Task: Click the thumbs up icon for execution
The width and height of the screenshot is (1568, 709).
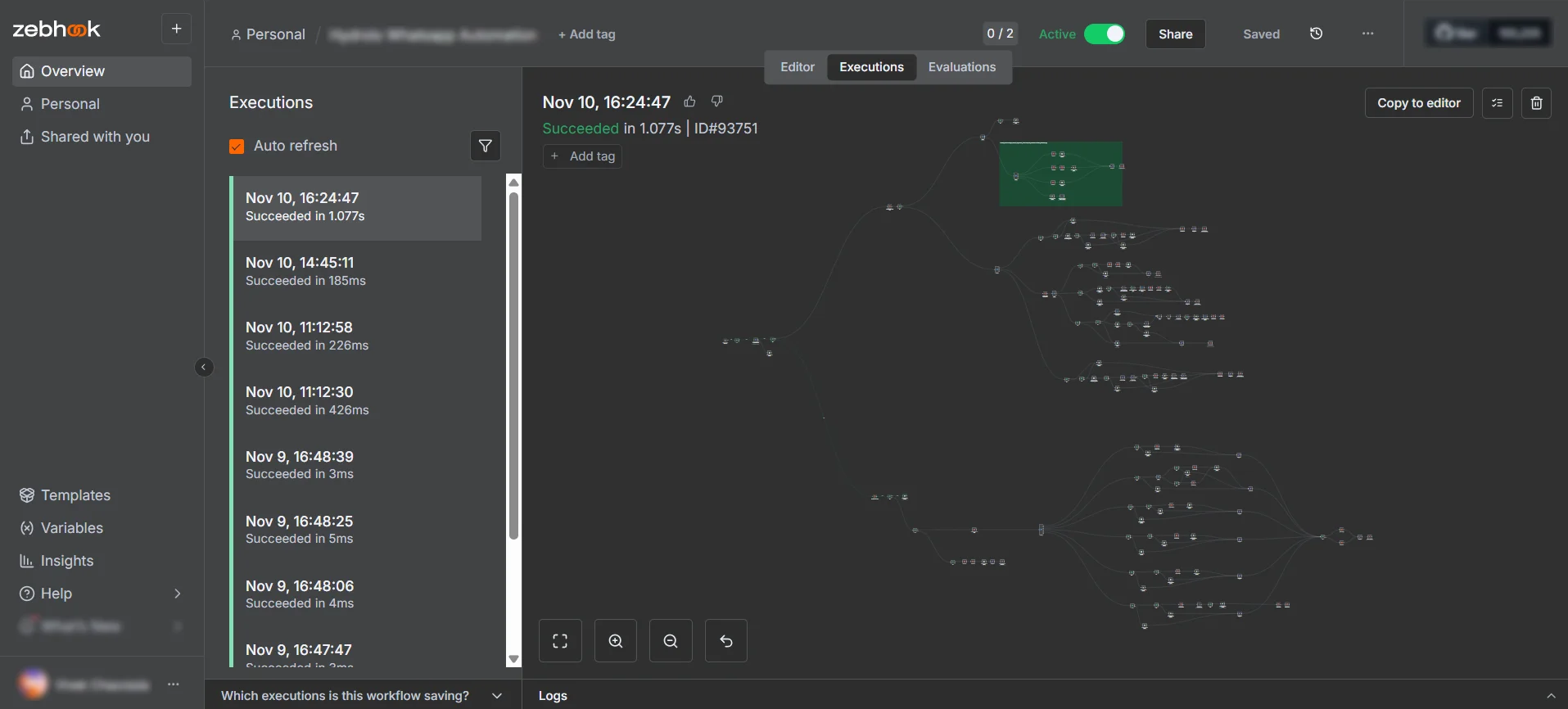Action: 689,102
